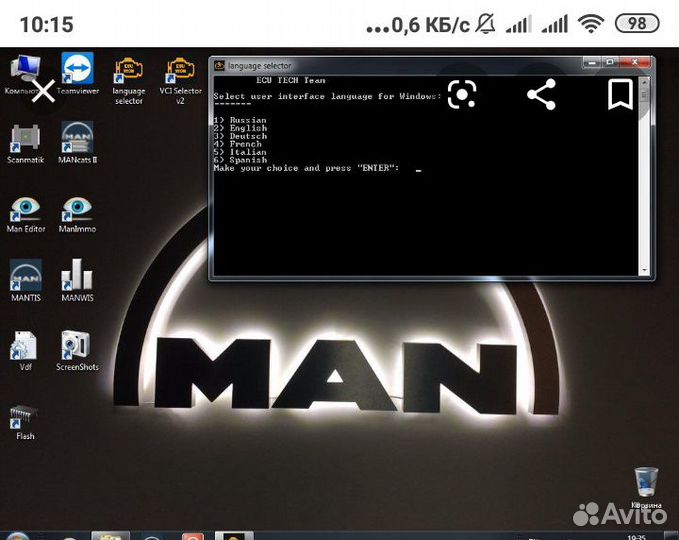
Task: Click the "3) Deutsch" option line
Action: coord(240,136)
